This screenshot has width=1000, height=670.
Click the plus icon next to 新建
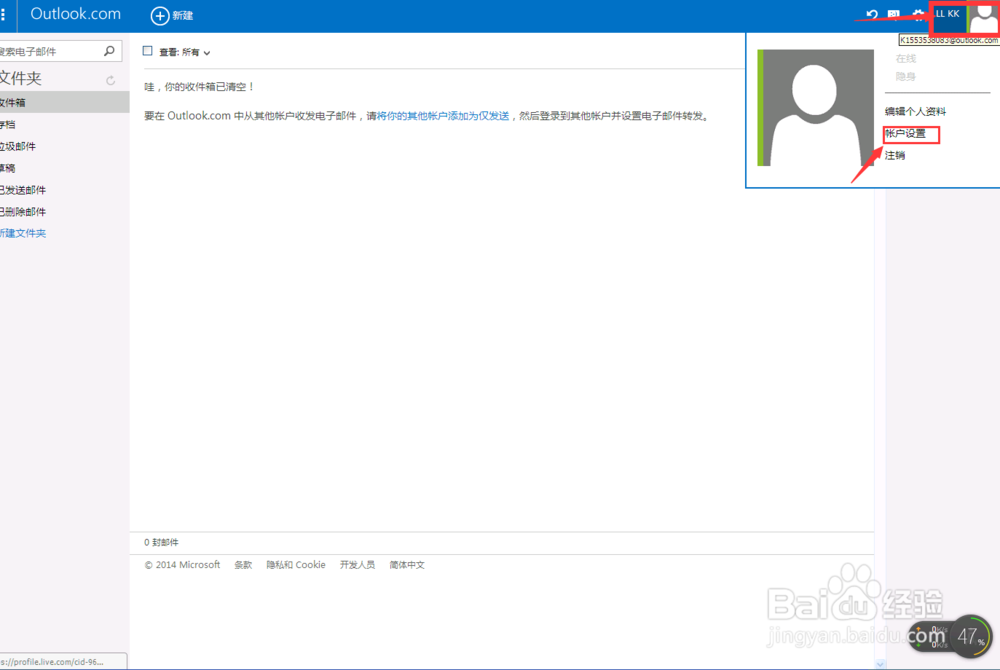159,15
